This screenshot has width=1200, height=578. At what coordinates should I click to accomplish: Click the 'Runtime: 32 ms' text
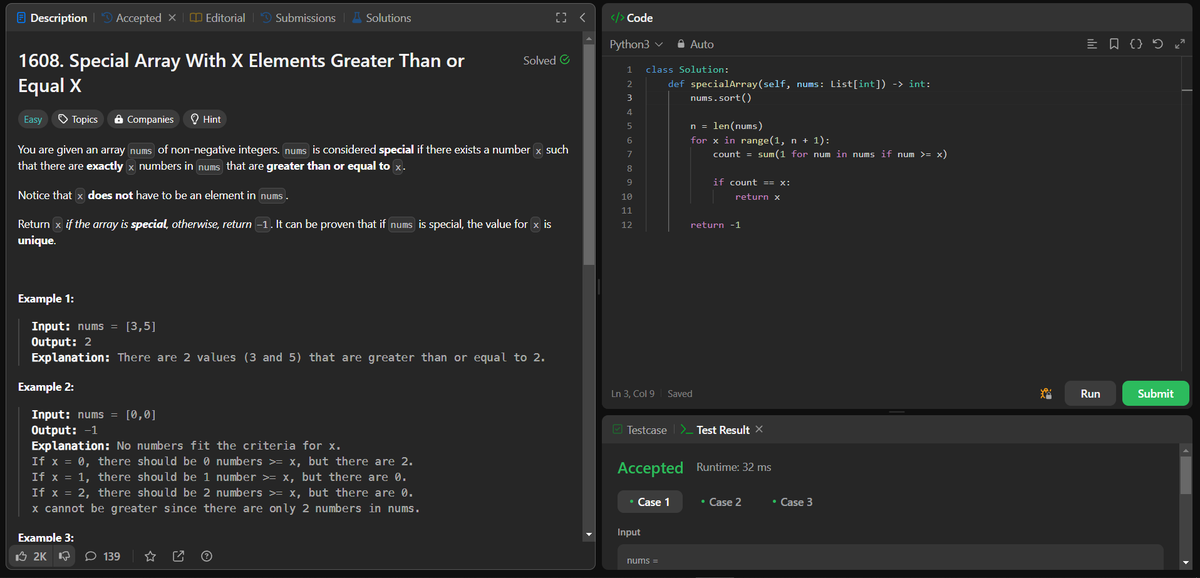733,467
